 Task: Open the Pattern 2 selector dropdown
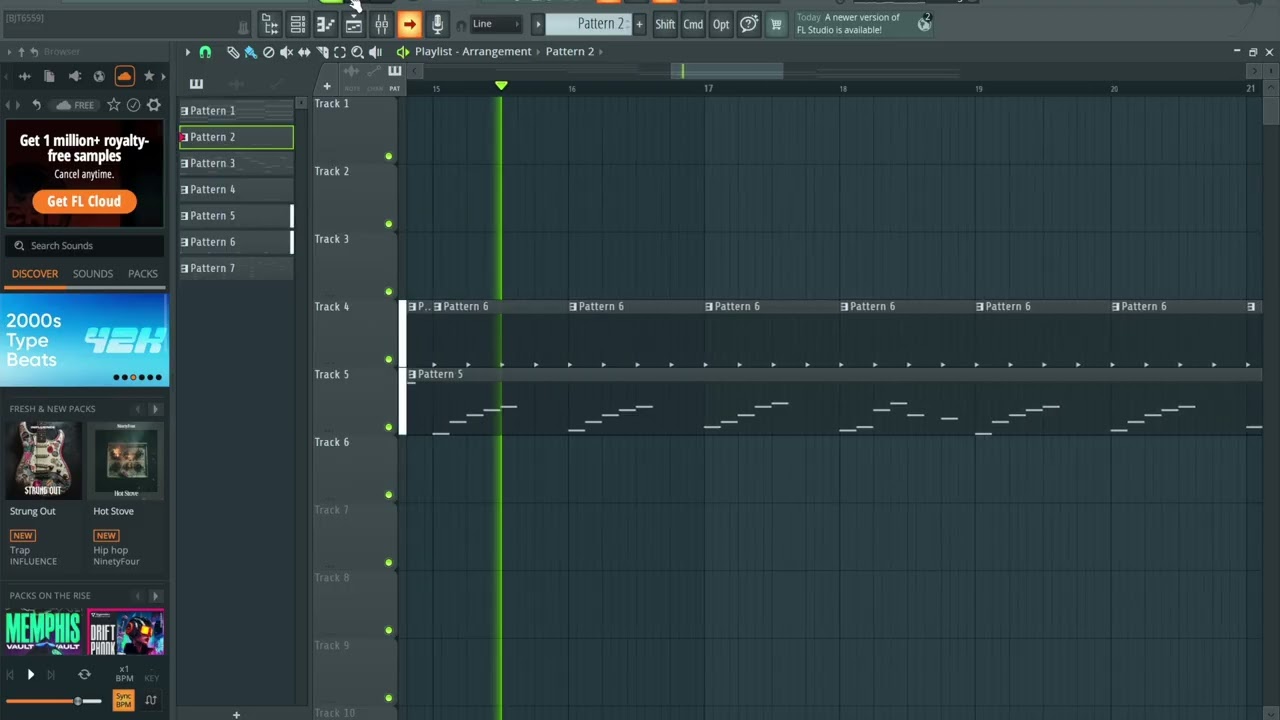[588, 24]
